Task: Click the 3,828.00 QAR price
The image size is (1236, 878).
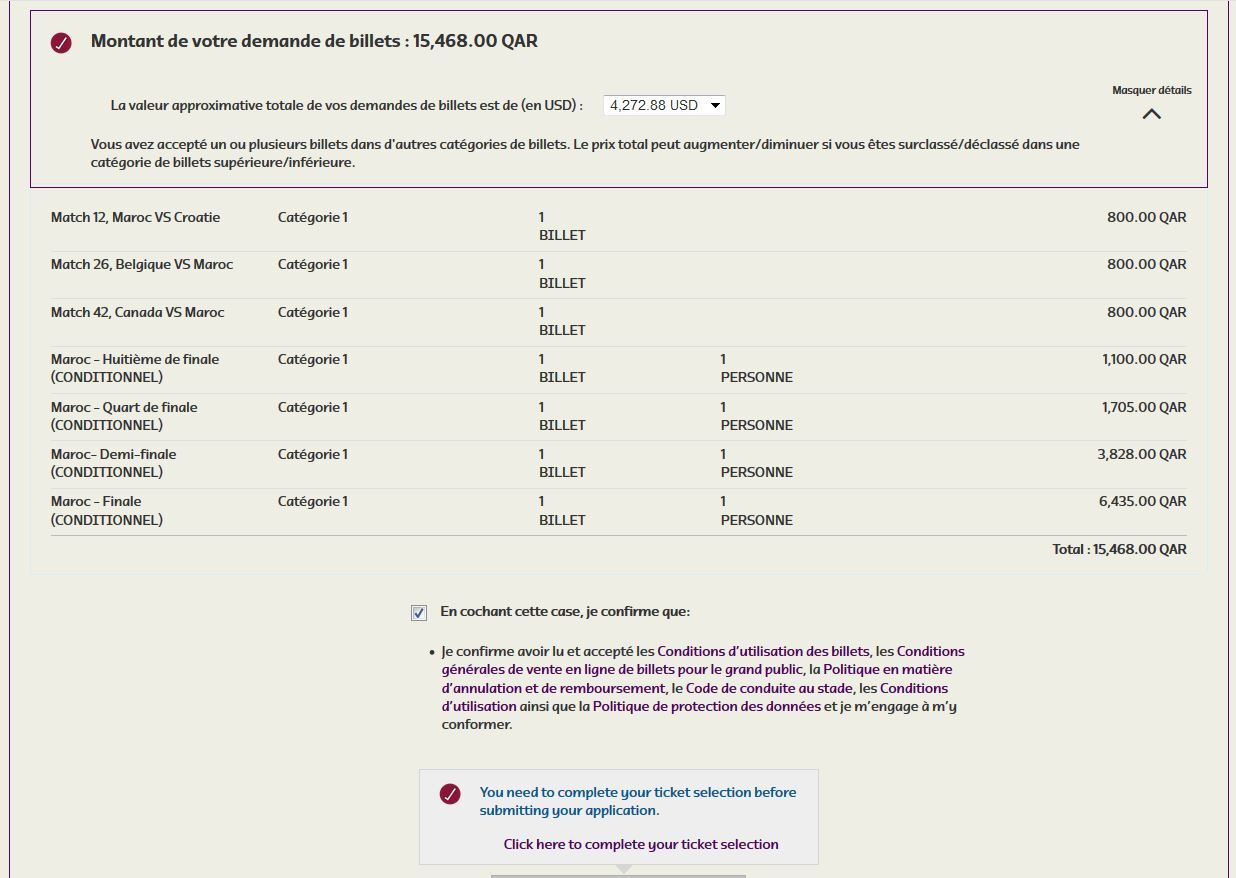Action: pos(1142,454)
